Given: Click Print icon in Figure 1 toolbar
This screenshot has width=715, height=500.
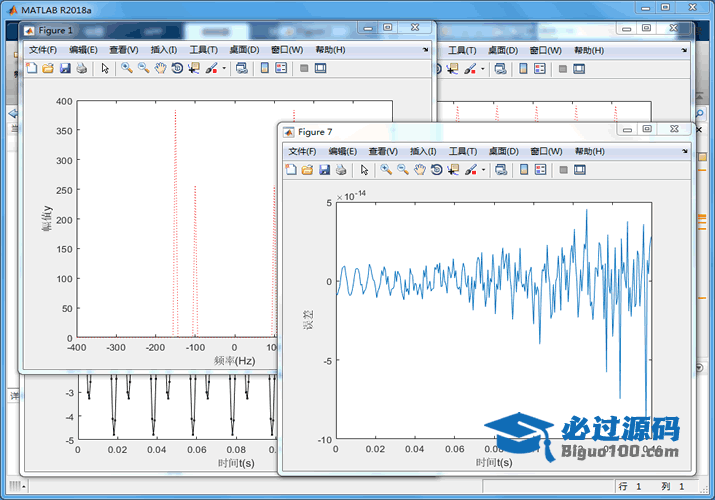Looking at the screenshot, I should [82, 68].
